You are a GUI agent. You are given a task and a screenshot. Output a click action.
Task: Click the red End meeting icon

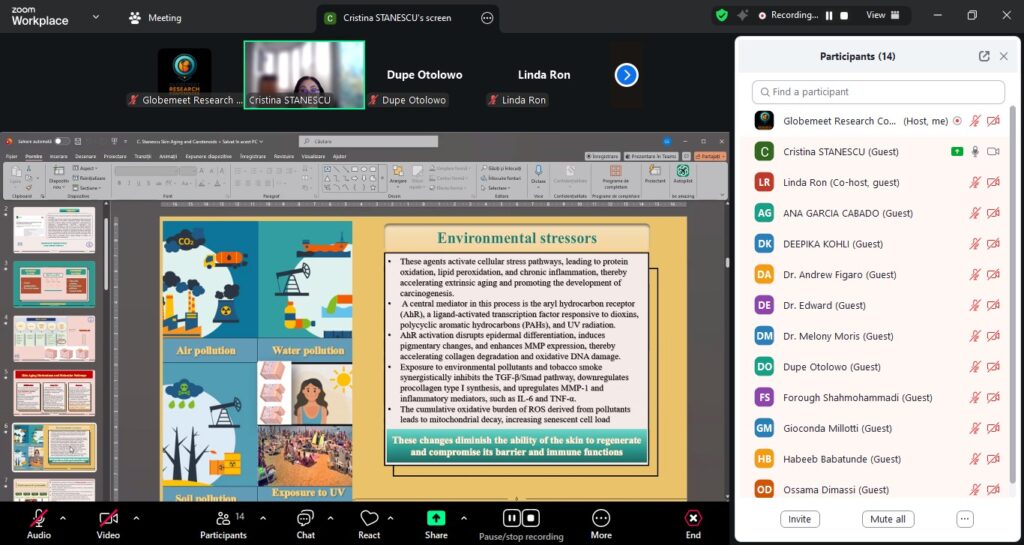point(693,518)
